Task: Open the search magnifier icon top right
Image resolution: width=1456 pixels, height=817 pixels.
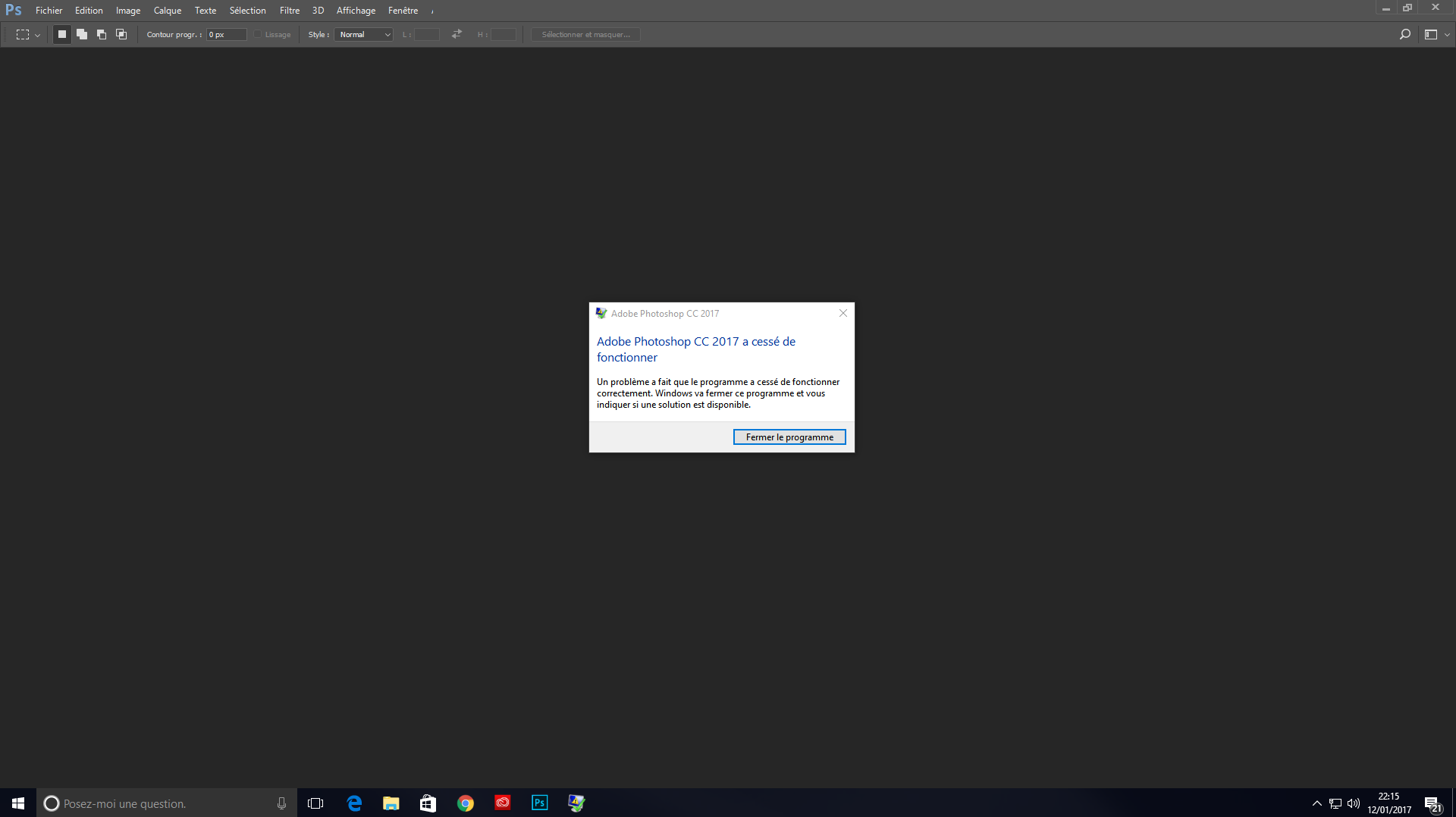Action: click(1405, 34)
